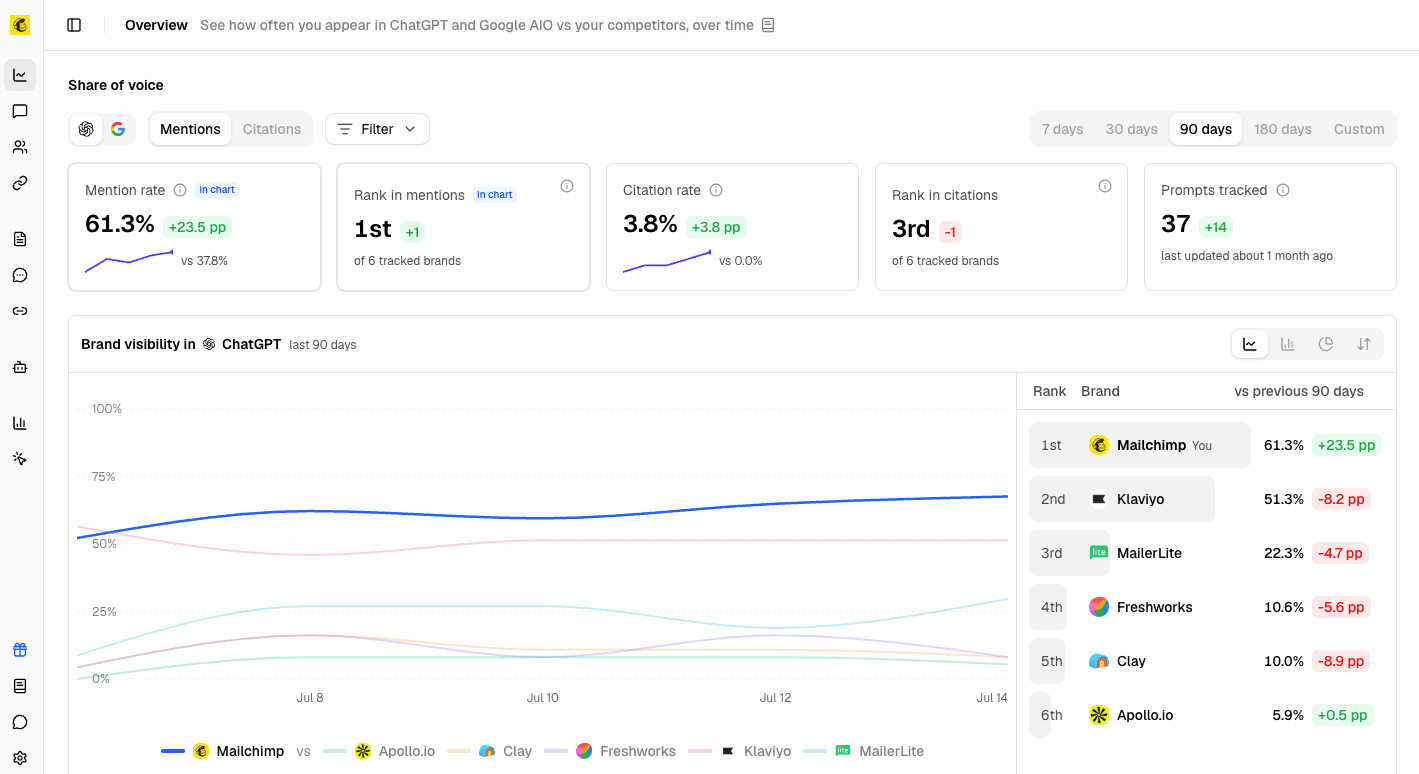Click the info icon on Rank in citations card
This screenshot has height=774, width=1419.
[x=1105, y=186]
